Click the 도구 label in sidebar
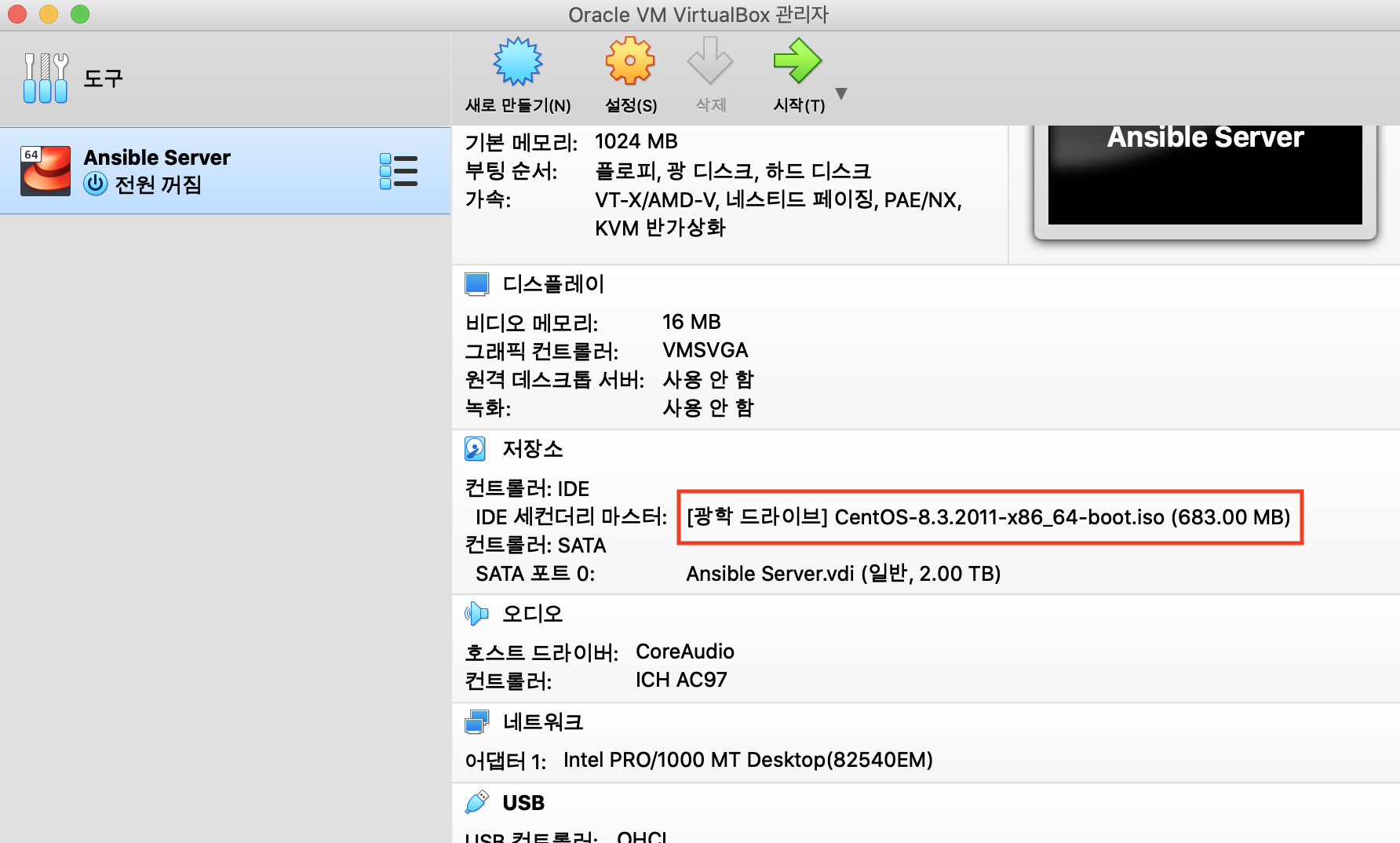Screen dimensions: 1400x843 click(103, 78)
